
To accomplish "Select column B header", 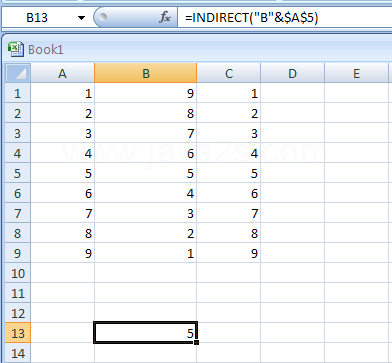I will point(146,73).
